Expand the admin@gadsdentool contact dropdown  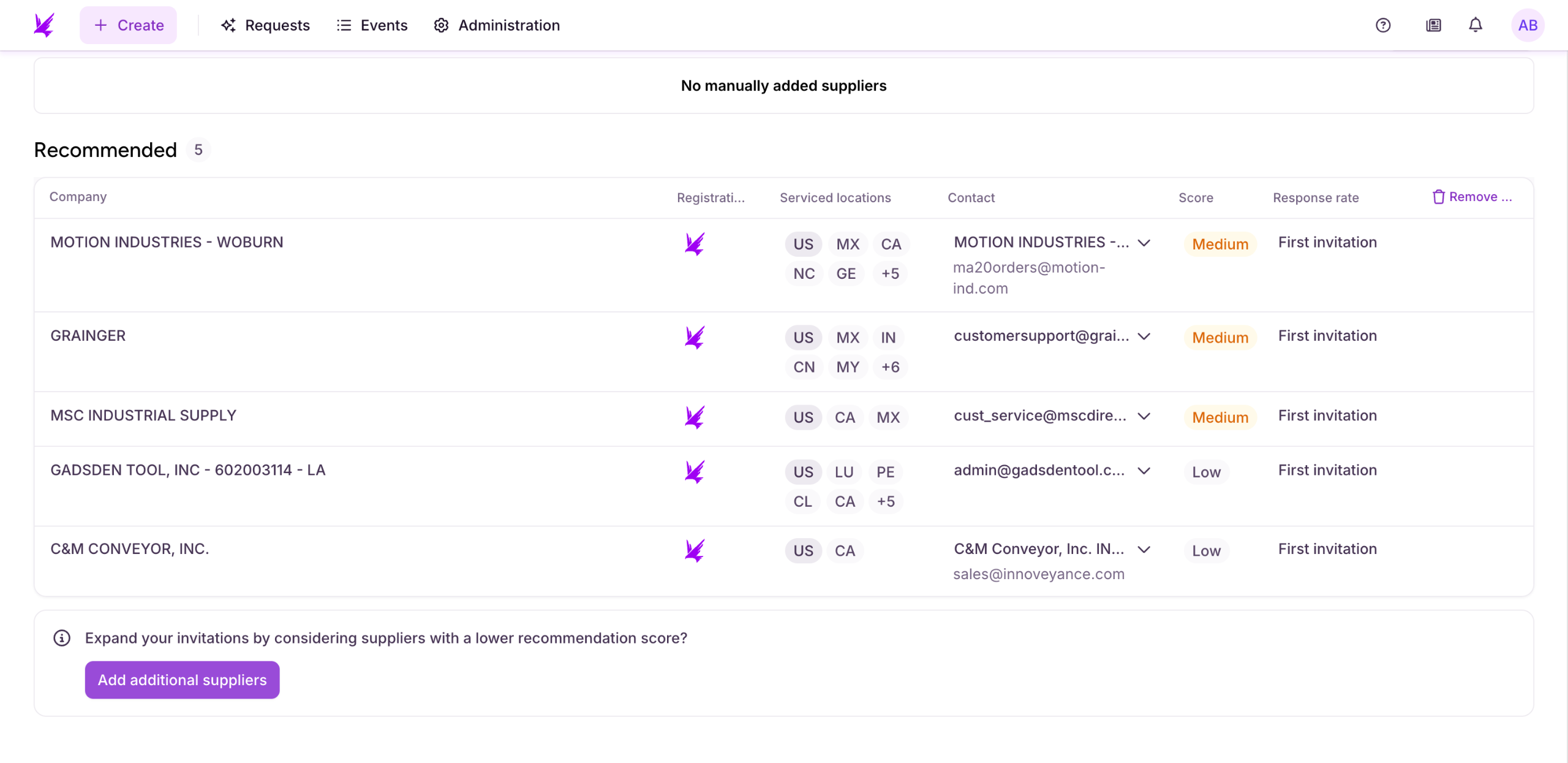click(1144, 471)
